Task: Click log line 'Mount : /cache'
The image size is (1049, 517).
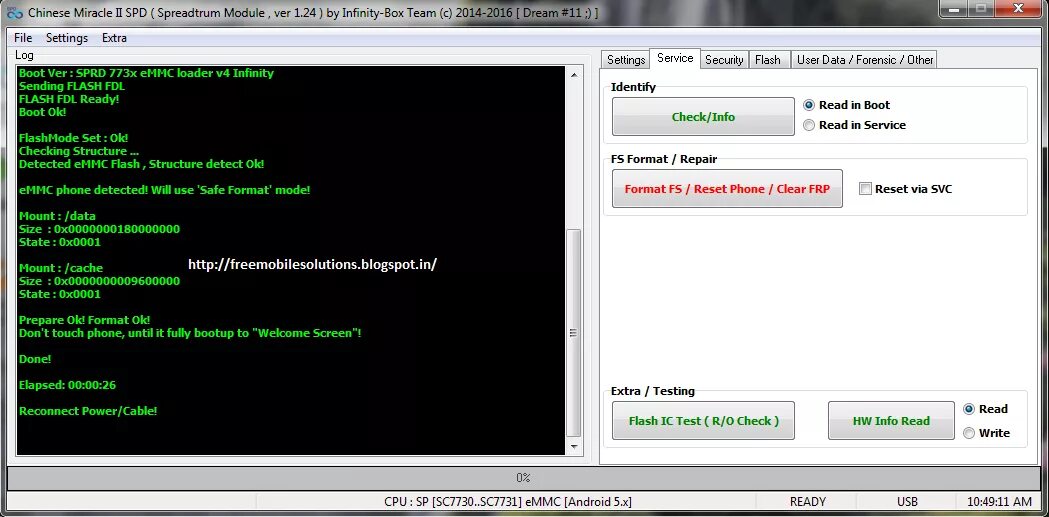Action: tap(61, 268)
